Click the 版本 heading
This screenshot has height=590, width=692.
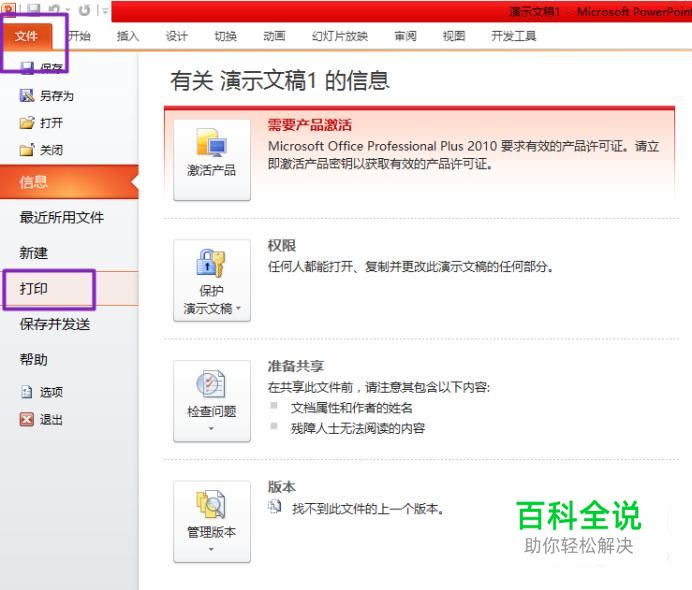(x=282, y=487)
